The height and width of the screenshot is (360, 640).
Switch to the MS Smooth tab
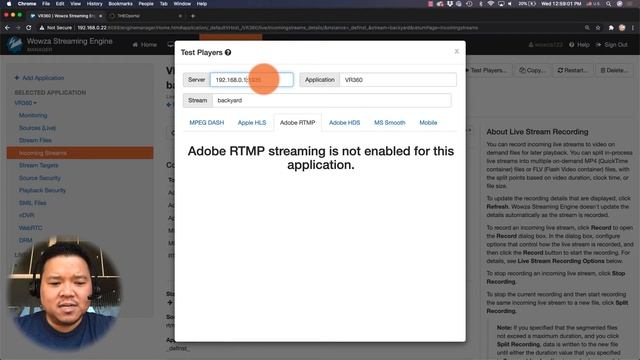(x=390, y=122)
